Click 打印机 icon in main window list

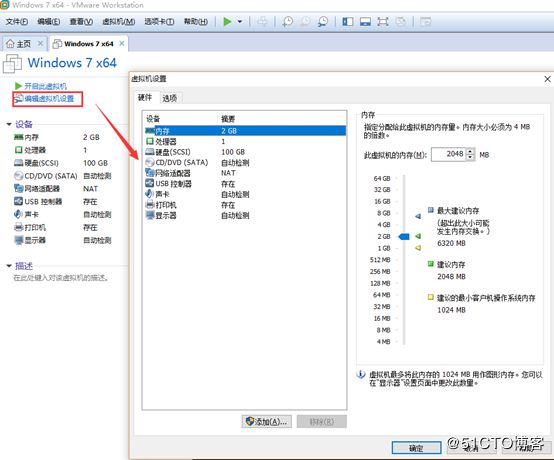[x=19, y=227]
